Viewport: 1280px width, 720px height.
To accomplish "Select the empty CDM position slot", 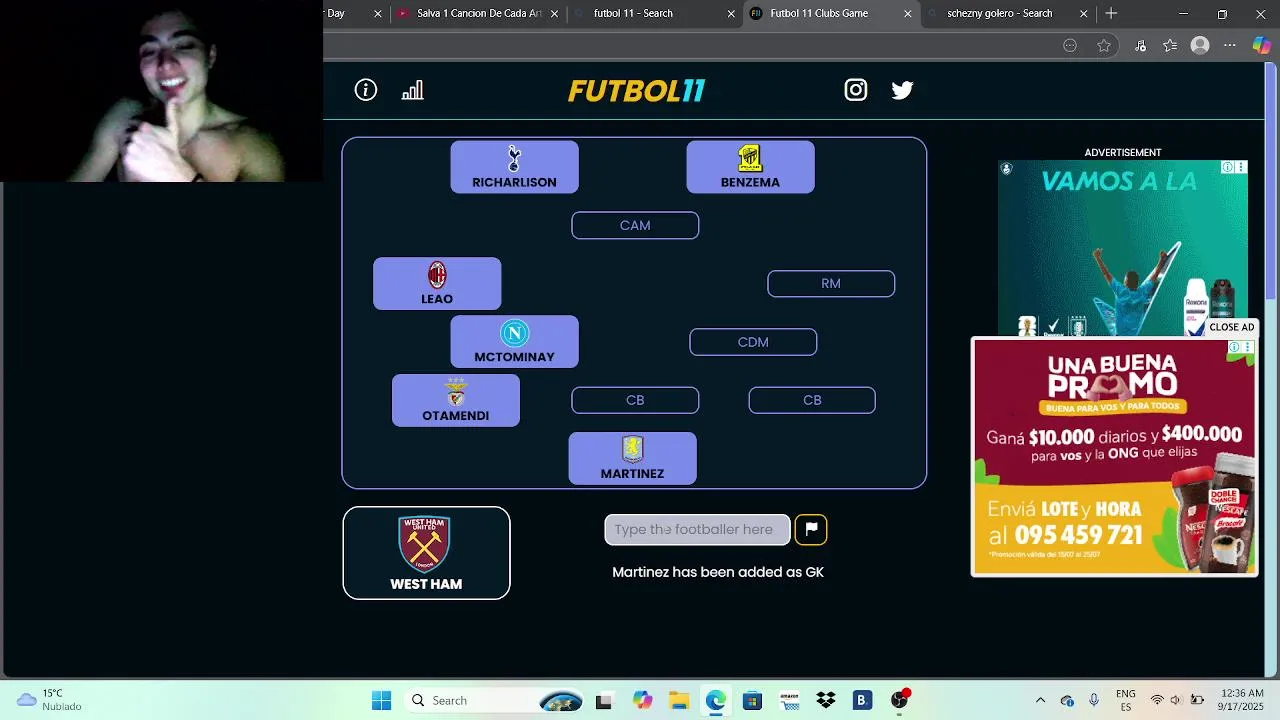I will pyautogui.click(x=753, y=342).
